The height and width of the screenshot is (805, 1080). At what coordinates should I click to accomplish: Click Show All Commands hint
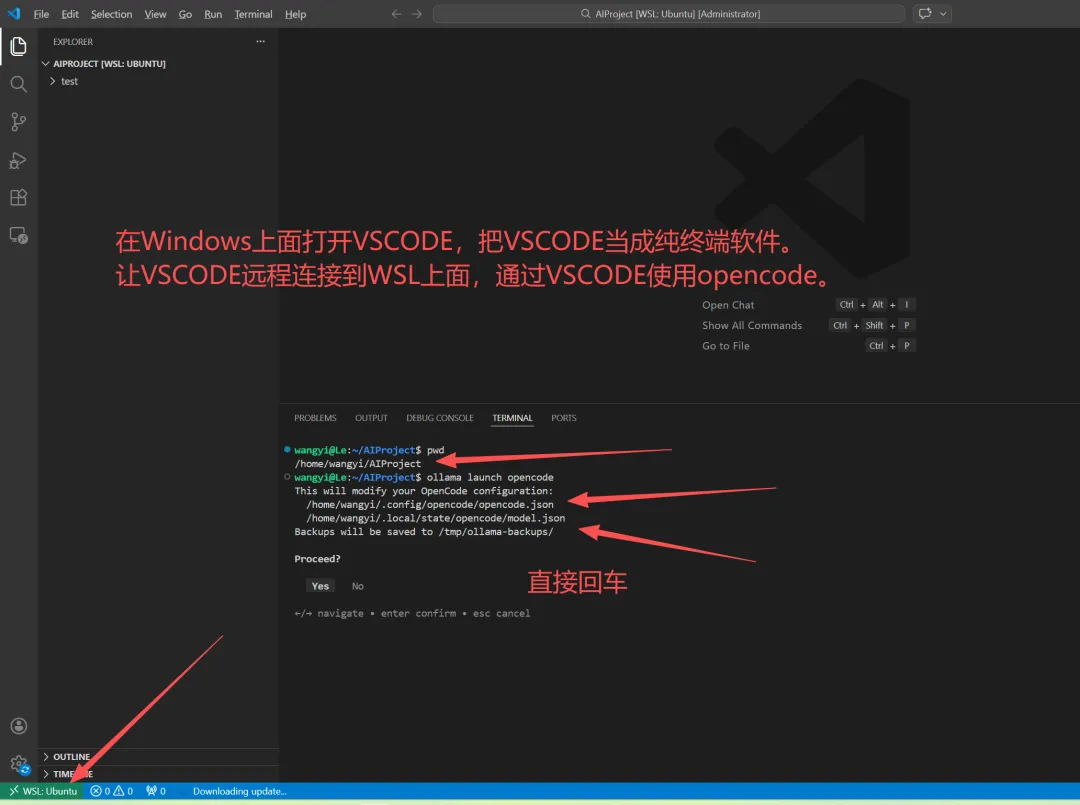pos(751,326)
